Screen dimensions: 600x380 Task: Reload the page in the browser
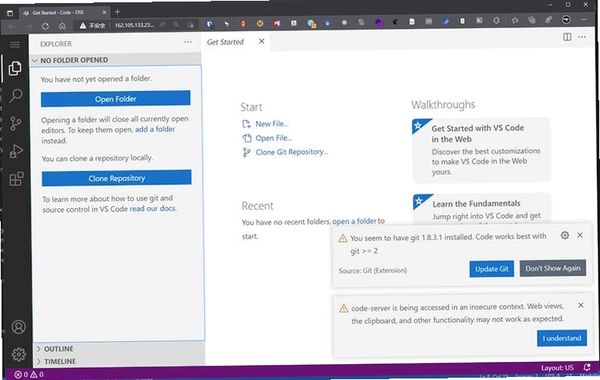(45, 26)
